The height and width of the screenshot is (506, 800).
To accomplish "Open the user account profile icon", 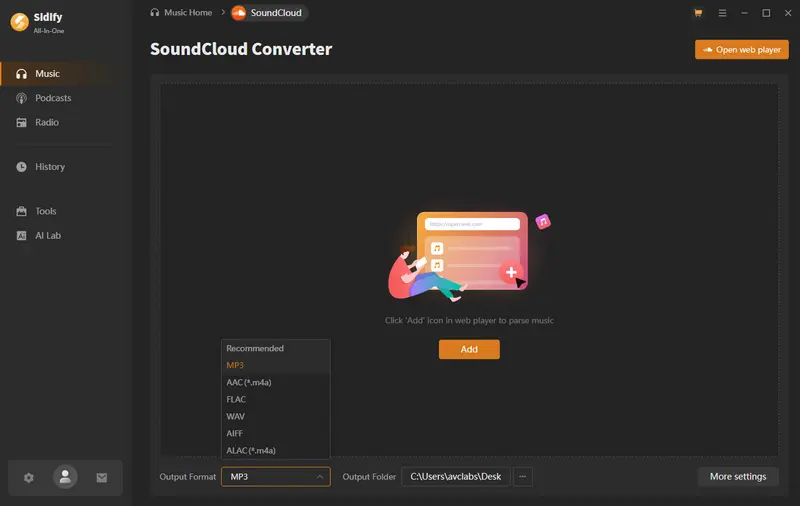I will pyautogui.click(x=65, y=477).
